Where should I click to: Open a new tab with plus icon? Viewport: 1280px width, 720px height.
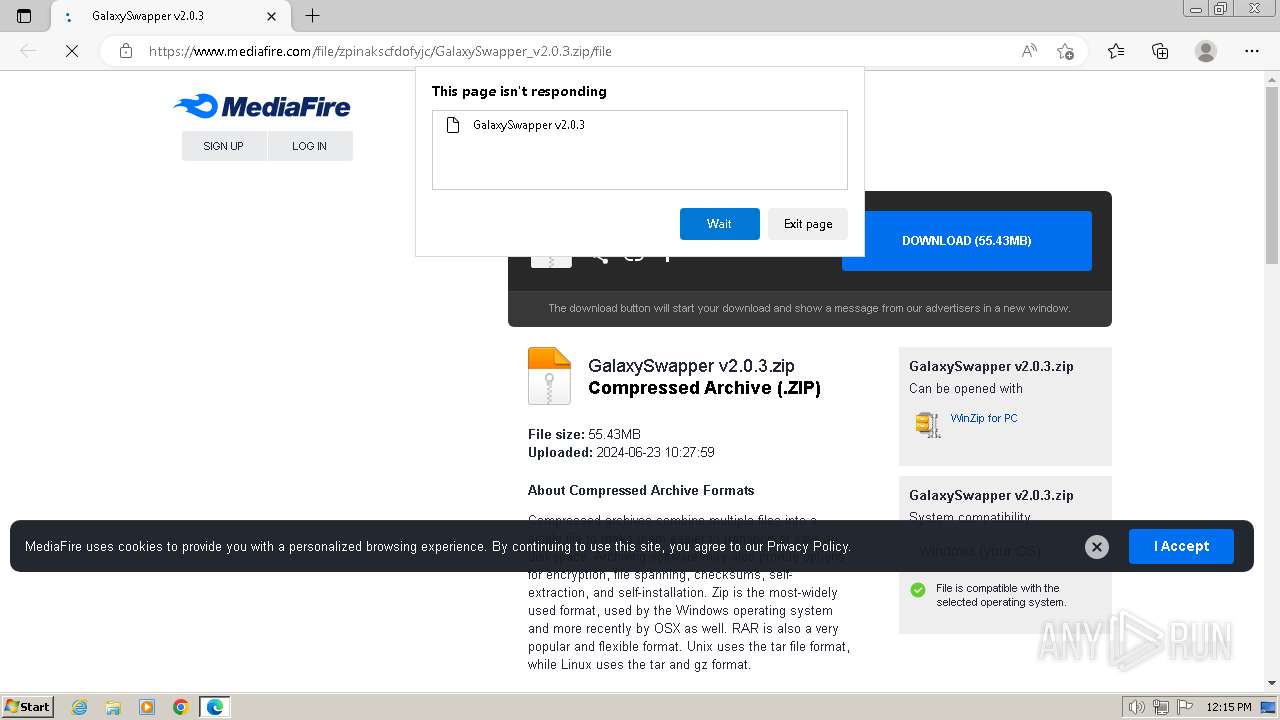point(312,16)
